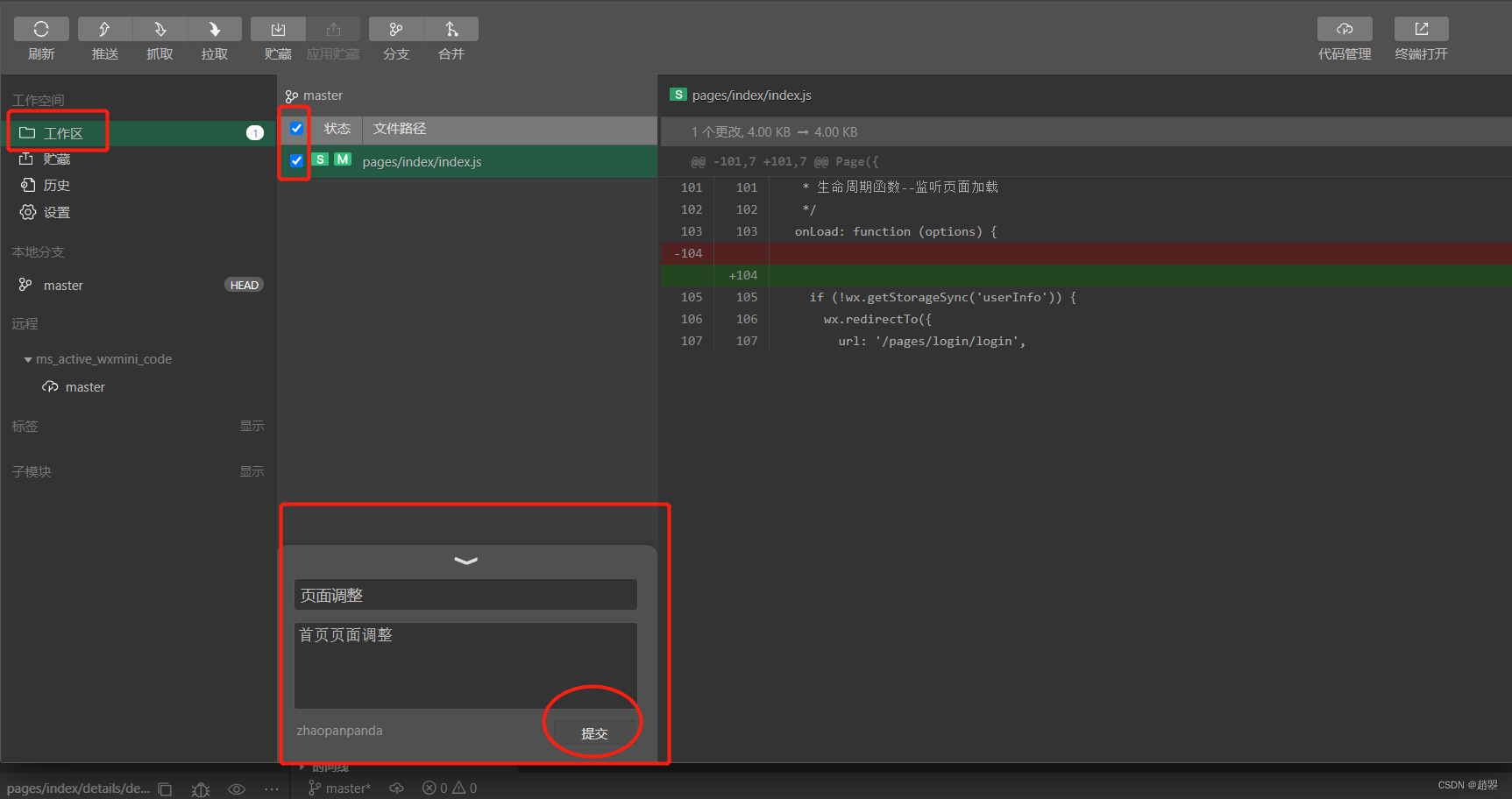Click the removed line -104 in diff

pos(1086,253)
